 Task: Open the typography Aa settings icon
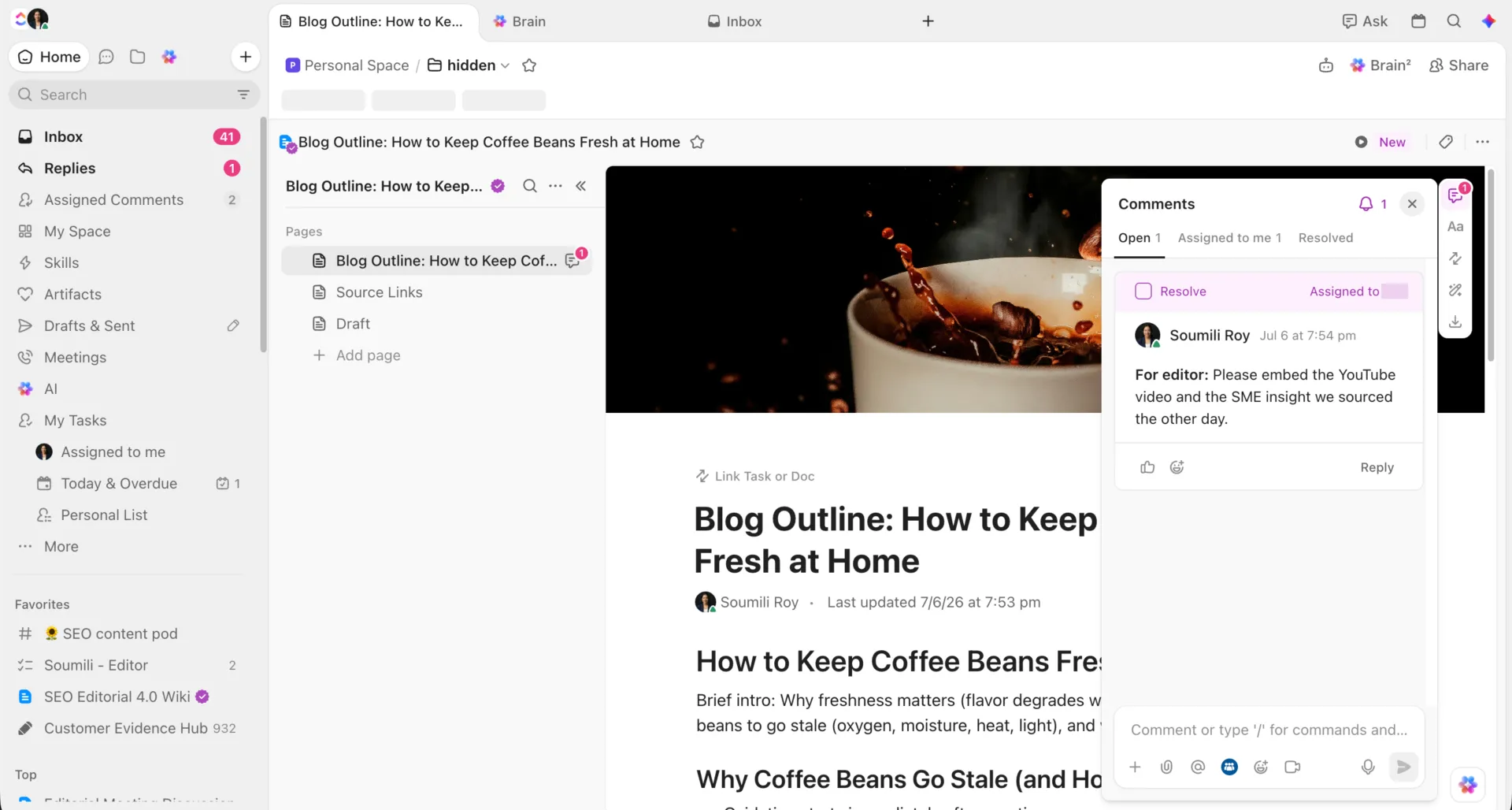click(1455, 227)
